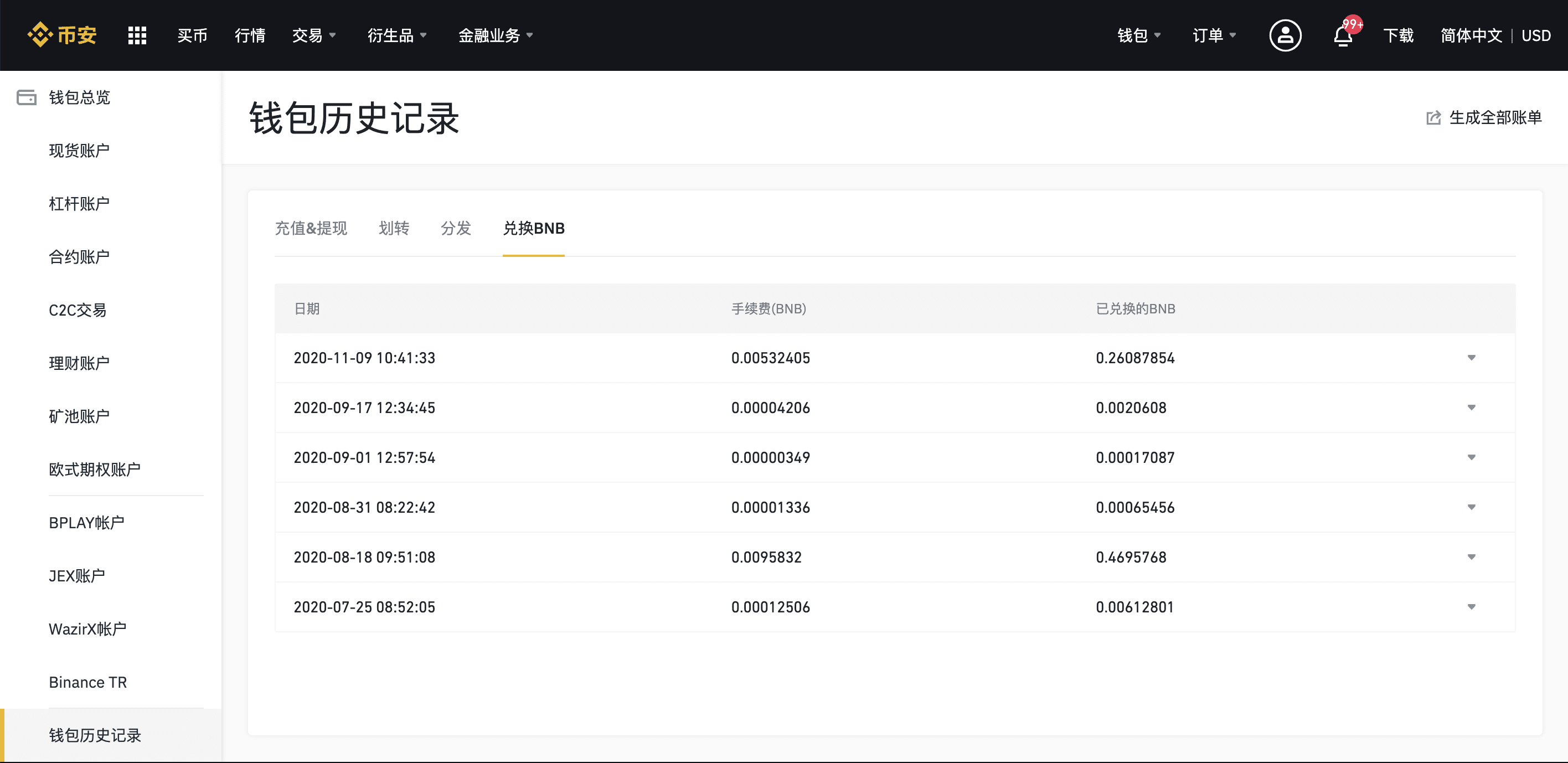
Task: Expand the 2020-11-09 10:41:33 row
Action: point(1471,358)
